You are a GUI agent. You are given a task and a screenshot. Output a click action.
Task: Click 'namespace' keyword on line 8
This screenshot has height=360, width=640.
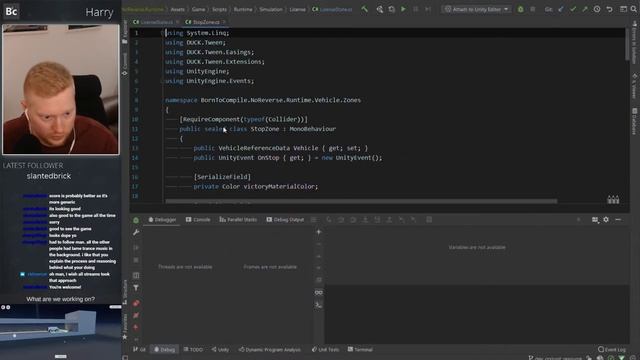click(181, 100)
